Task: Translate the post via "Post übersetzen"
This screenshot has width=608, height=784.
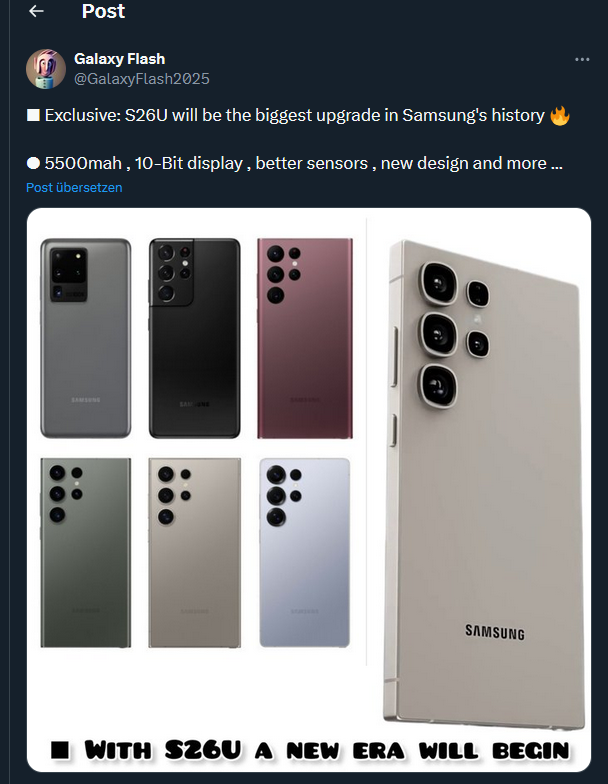Action: pos(74,187)
